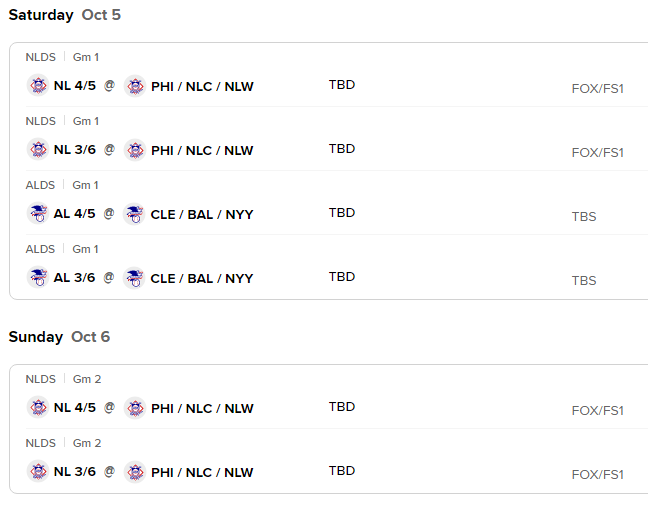648x505 pixels.
Task: Click AL logo next to CLE / BAL / NYY in AL 4/5 row
Action: (x=134, y=214)
